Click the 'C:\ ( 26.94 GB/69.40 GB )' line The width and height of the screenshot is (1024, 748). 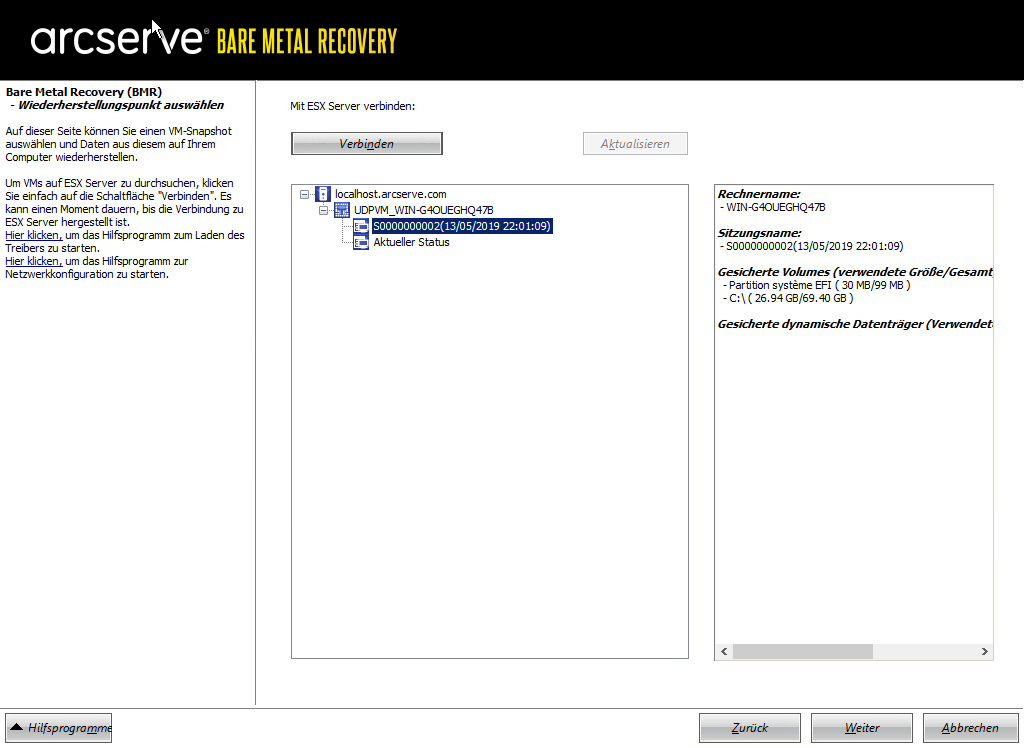coord(788,299)
